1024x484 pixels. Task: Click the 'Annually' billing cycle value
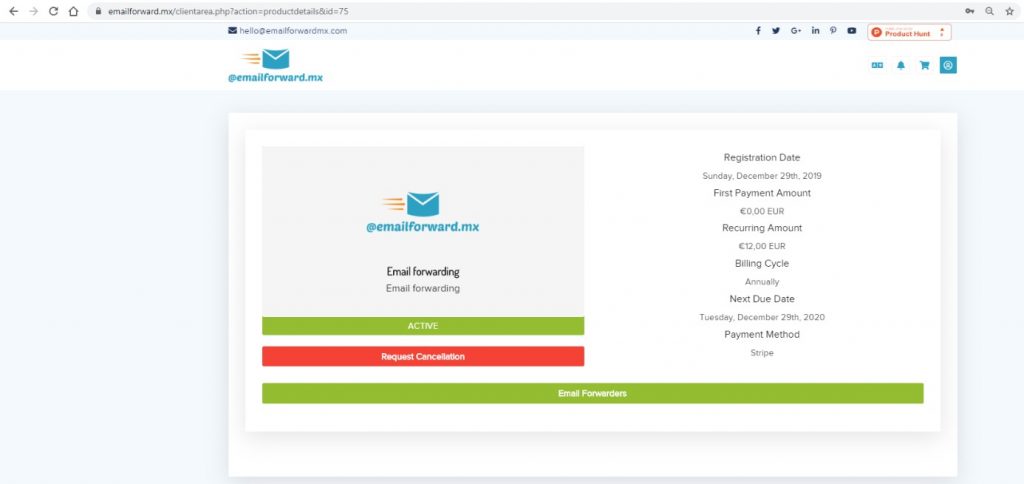(x=761, y=282)
